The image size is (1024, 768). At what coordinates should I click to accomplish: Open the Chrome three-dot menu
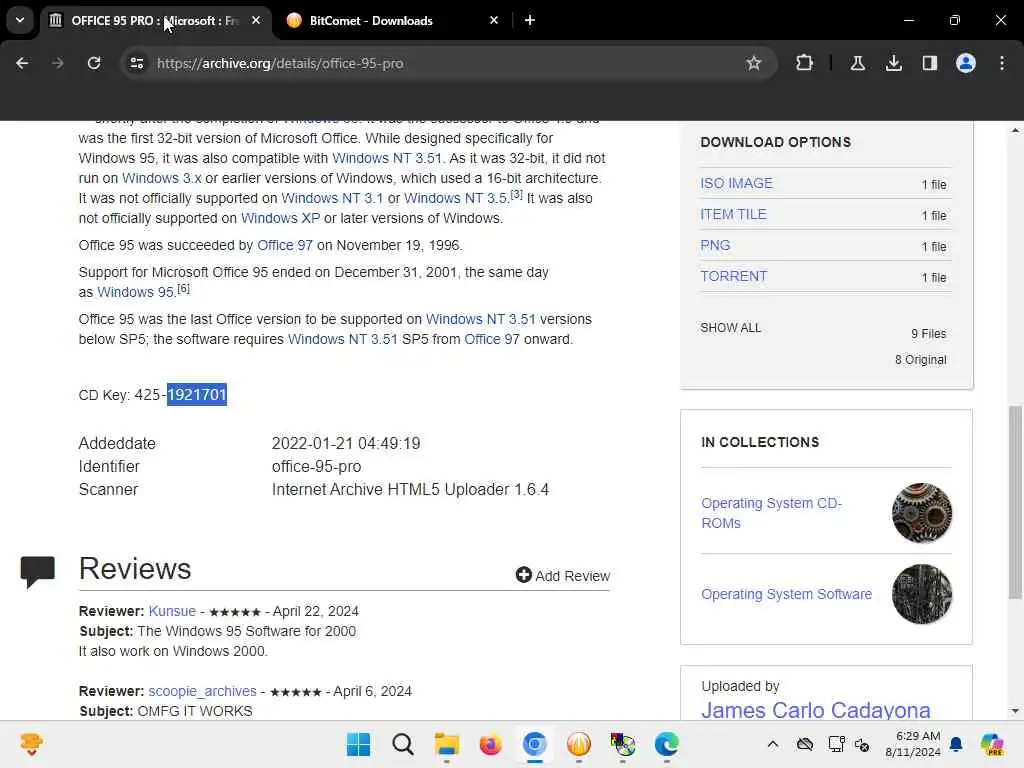[x=1002, y=63]
